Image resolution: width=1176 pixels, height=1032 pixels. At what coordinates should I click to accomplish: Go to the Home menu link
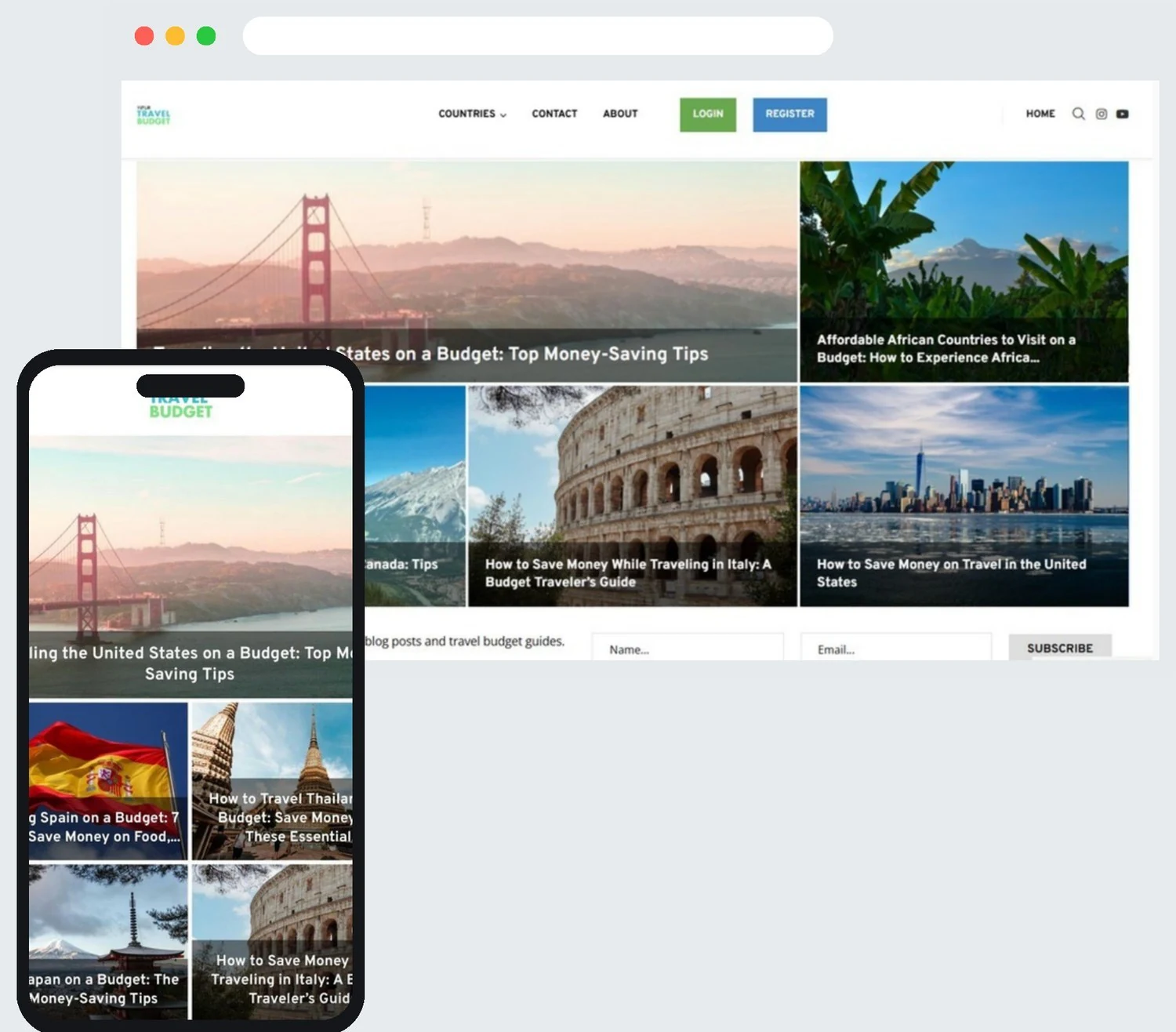[1040, 114]
